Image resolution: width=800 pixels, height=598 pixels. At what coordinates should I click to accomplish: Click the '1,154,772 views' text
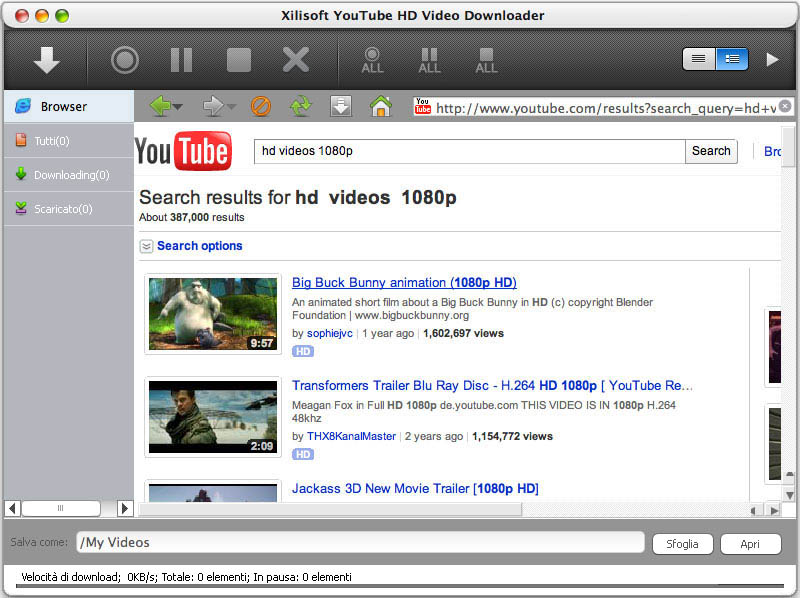click(x=512, y=436)
